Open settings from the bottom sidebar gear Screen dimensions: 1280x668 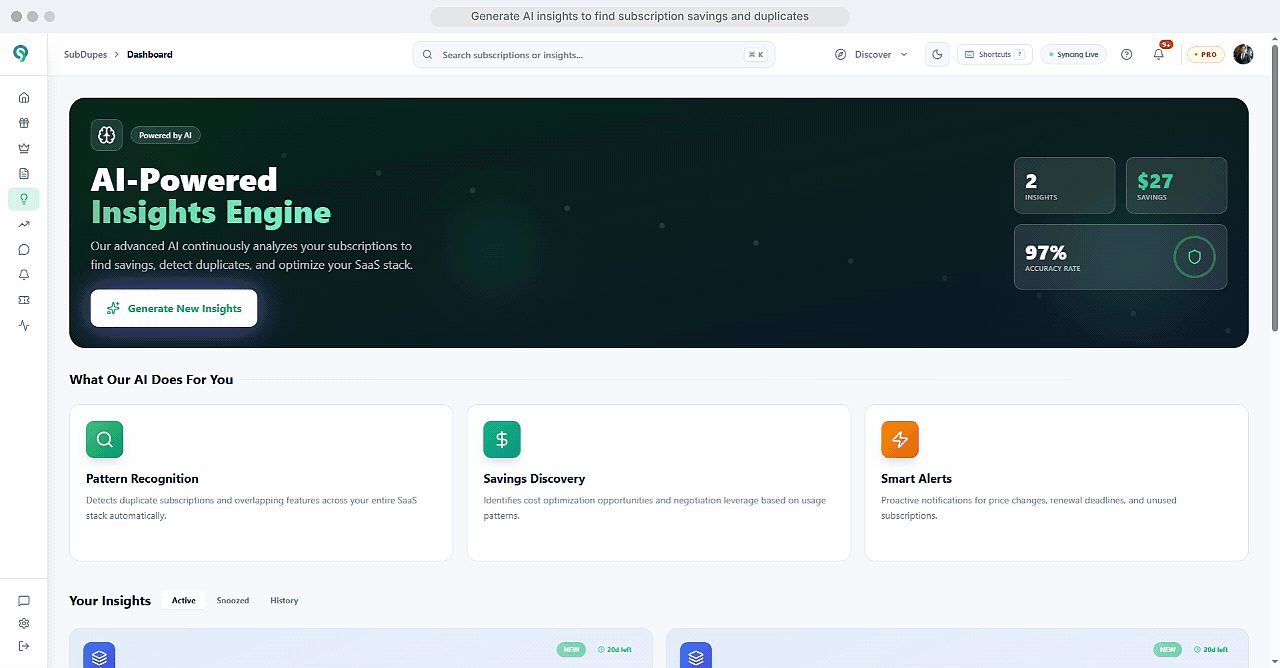click(23, 622)
